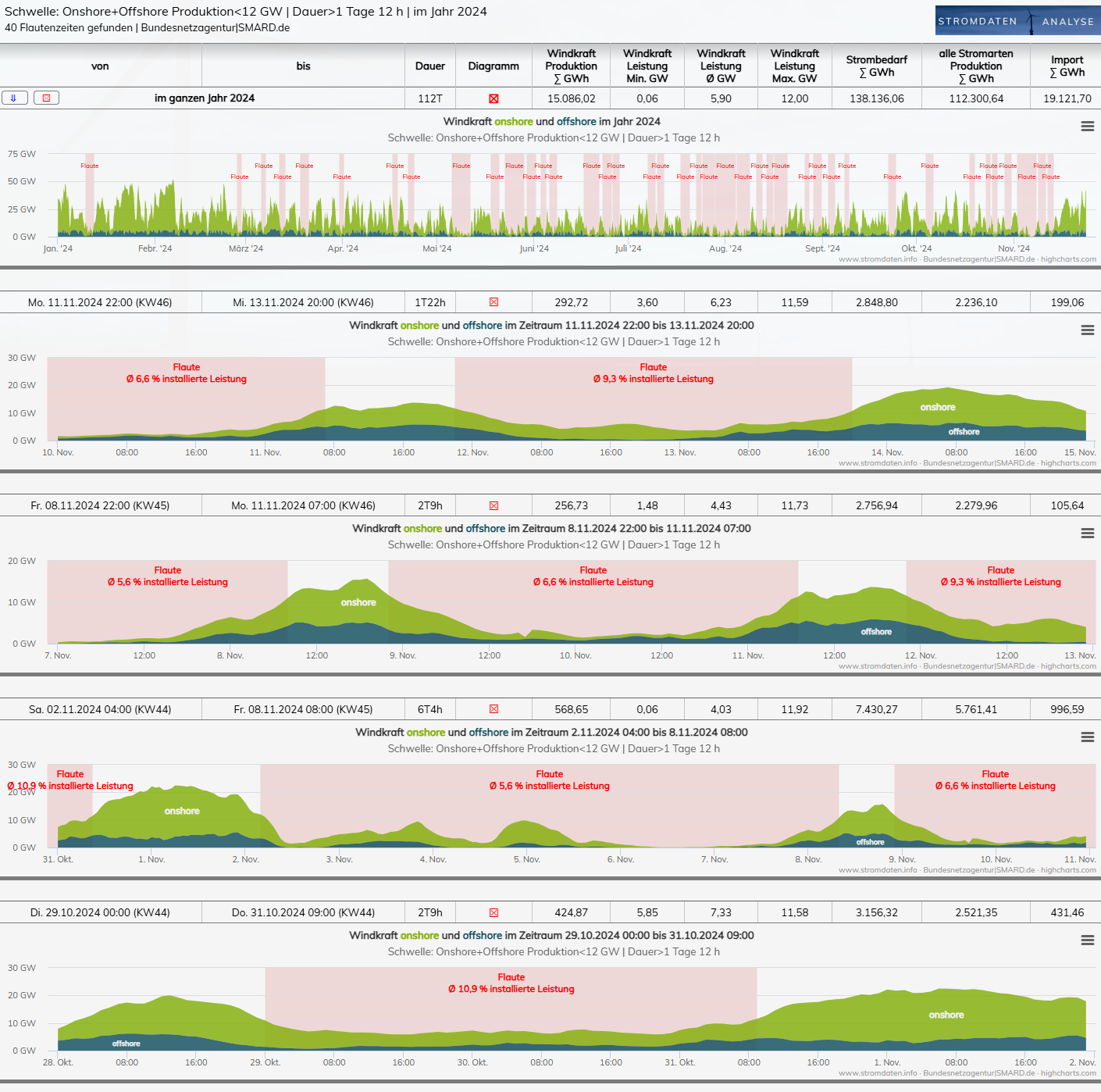This screenshot has height=1092, width=1101.
Task: Toggle diagram checkbox in the 6T4h row
Action: 493,709
